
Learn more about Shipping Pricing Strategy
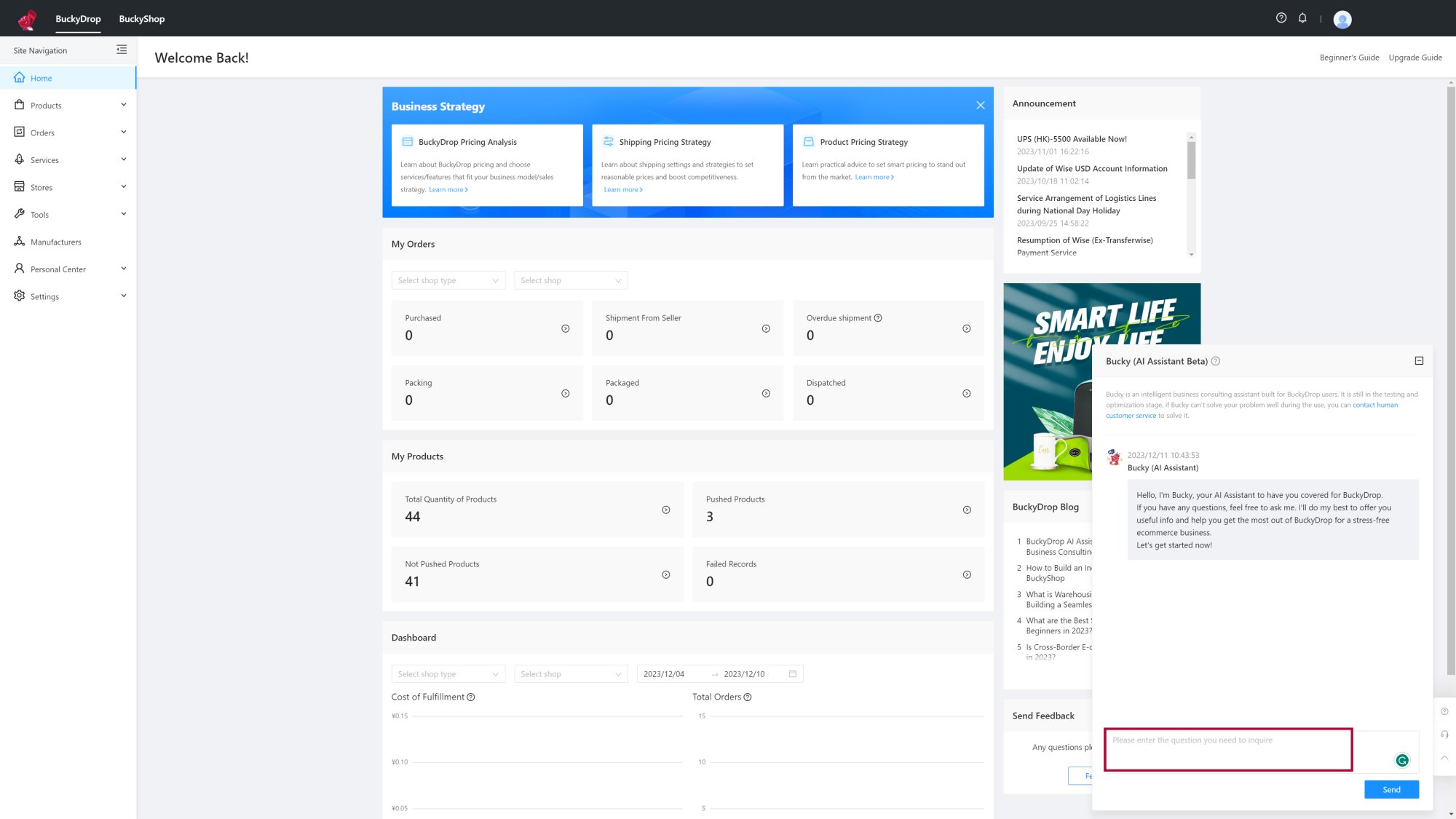click(x=623, y=190)
